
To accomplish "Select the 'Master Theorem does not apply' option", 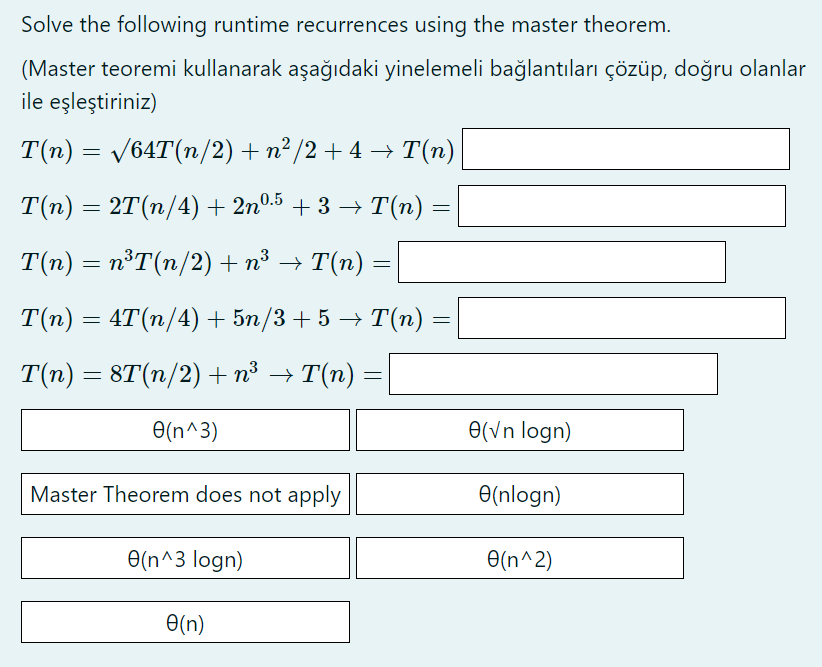I will pos(185,494).
